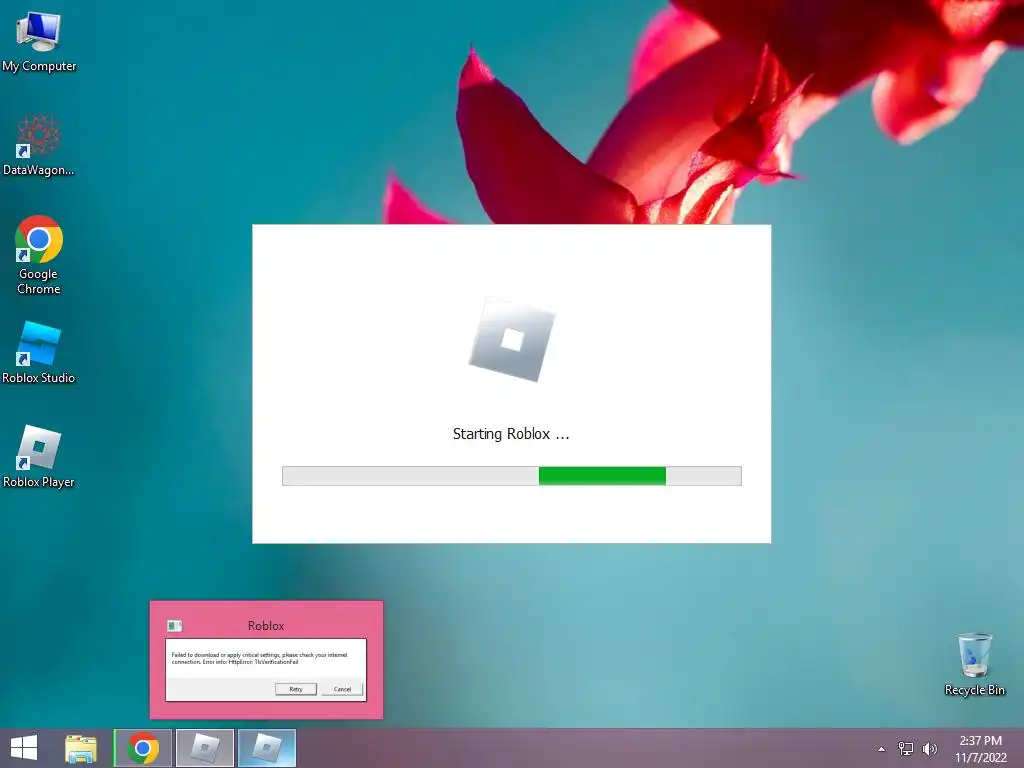Screen dimensions: 1024x768
Task: Select the Recycle Bin icon
Action: [x=974, y=664]
